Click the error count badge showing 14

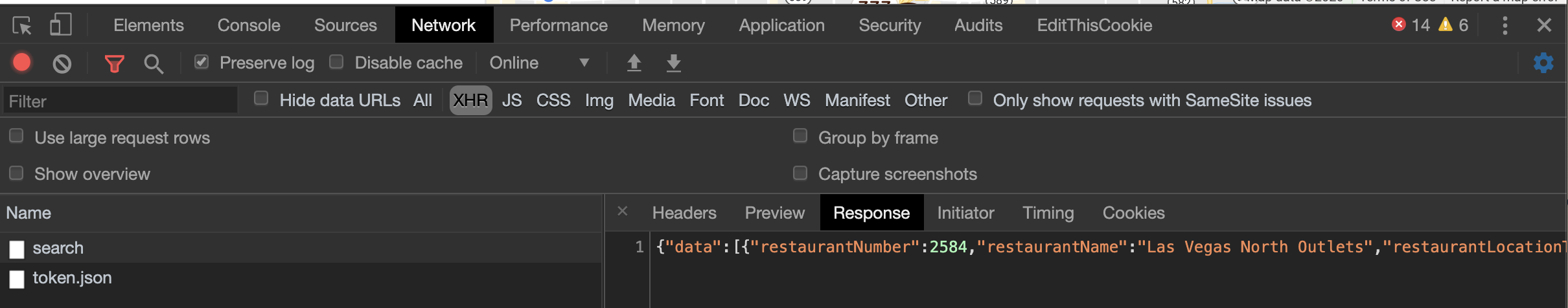(x=1411, y=25)
